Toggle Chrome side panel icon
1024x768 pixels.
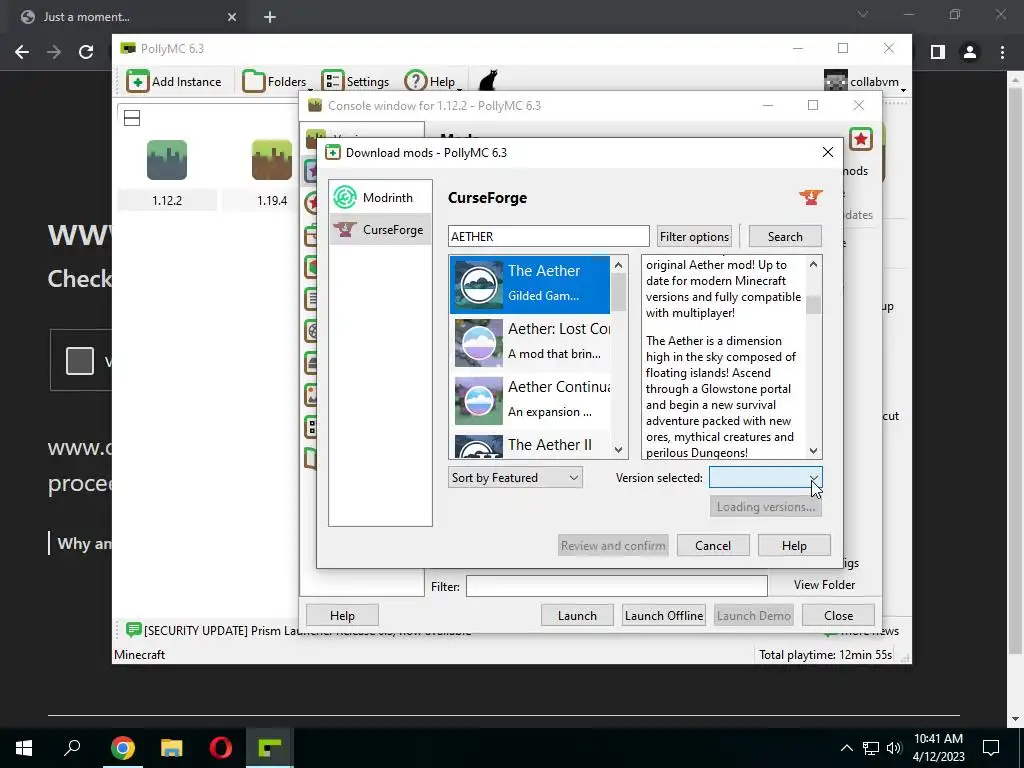pyautogui.click(x=938, y=52)
